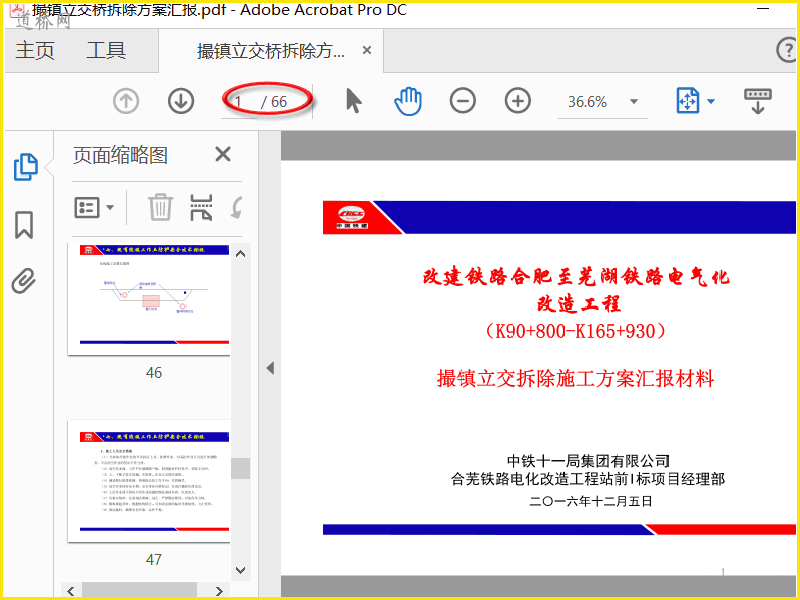Select page 47 thumbnail
This screenshot has height=600, width=800.
(x=149, y=482)
